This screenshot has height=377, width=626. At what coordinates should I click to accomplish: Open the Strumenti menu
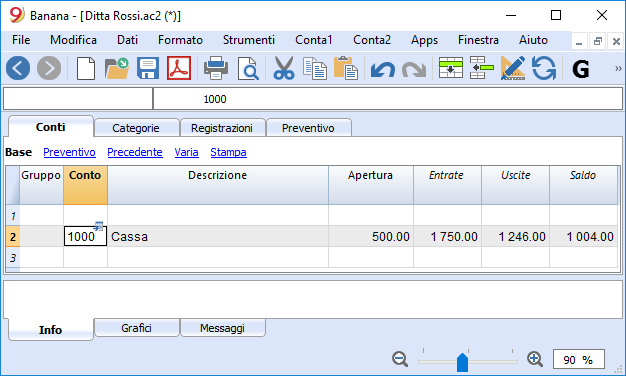249,40
